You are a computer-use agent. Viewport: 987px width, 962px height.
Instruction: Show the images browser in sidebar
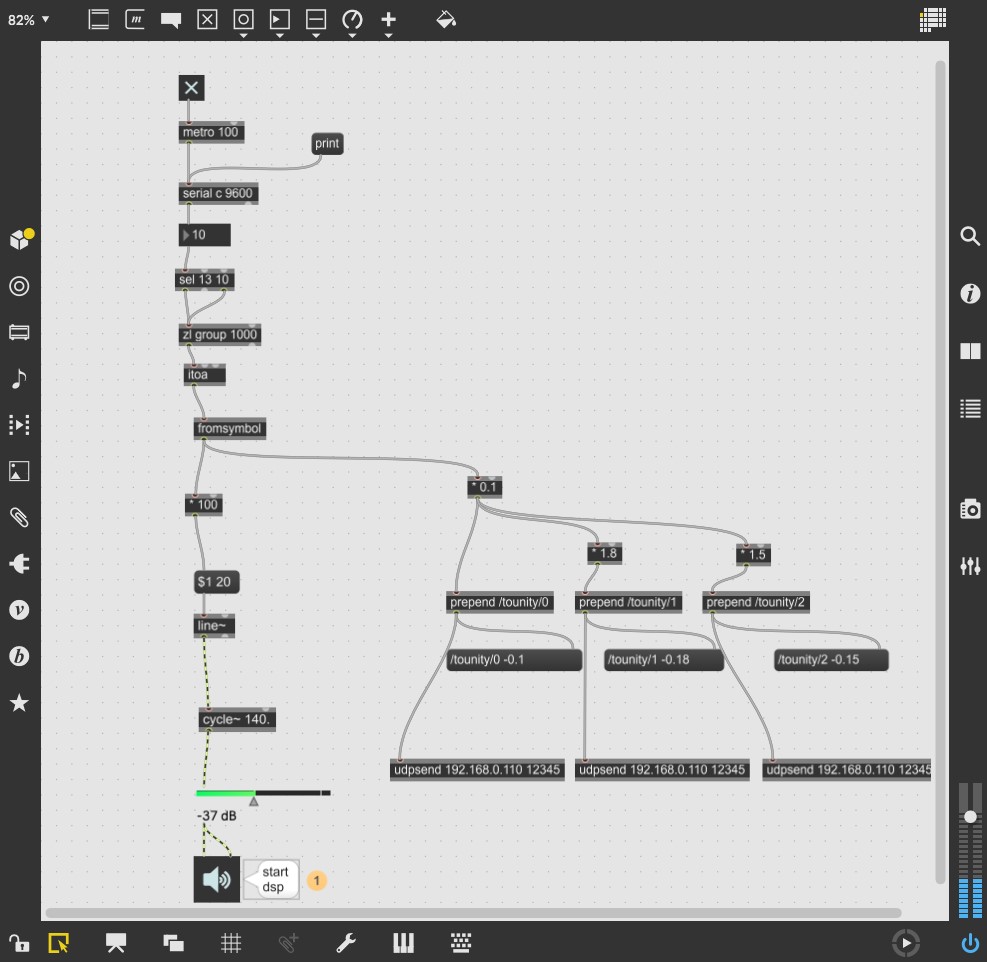tap(19, 471)
